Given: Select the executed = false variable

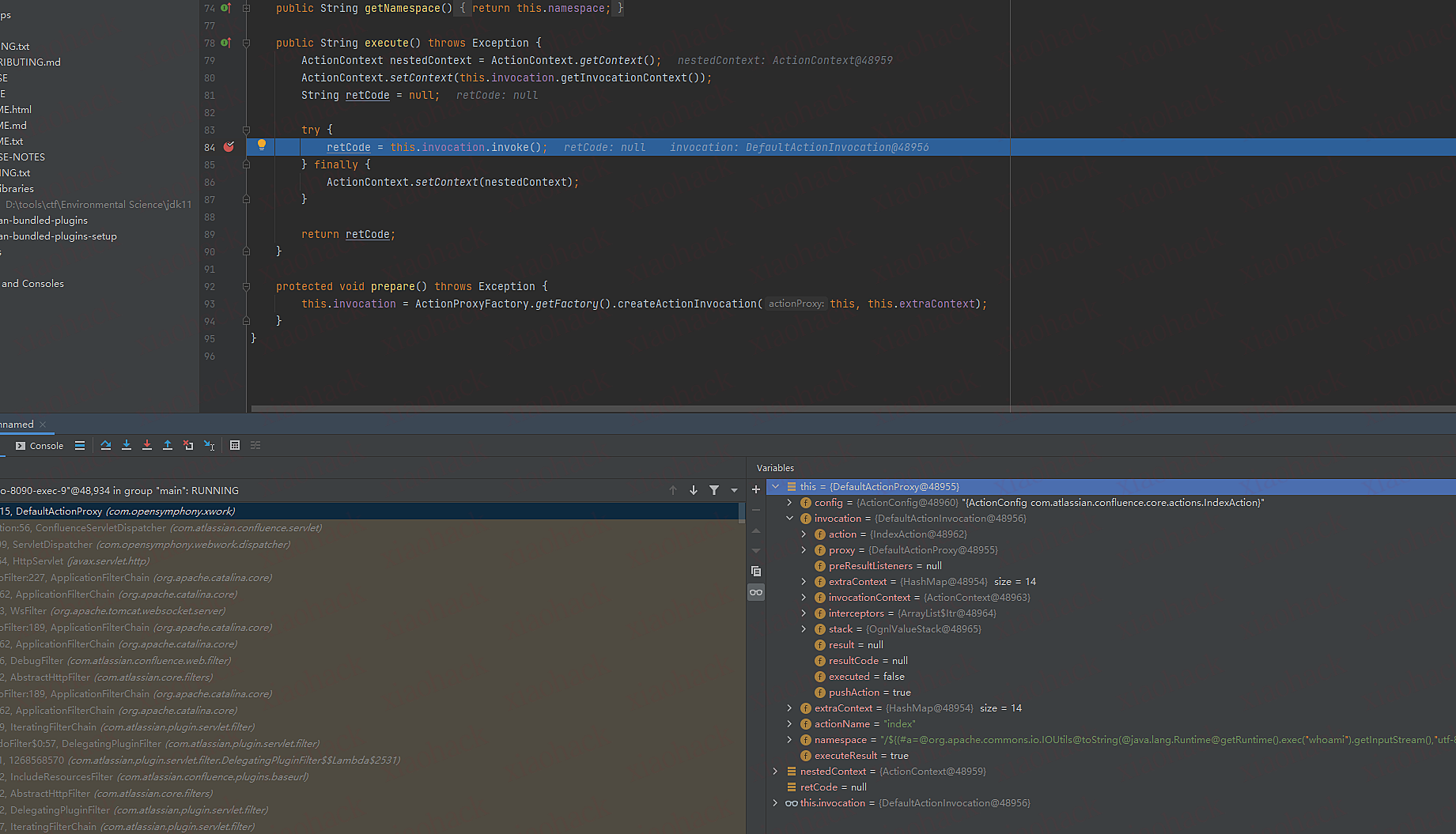Looking at the screenshot, I should click(x=1110, y=677).
